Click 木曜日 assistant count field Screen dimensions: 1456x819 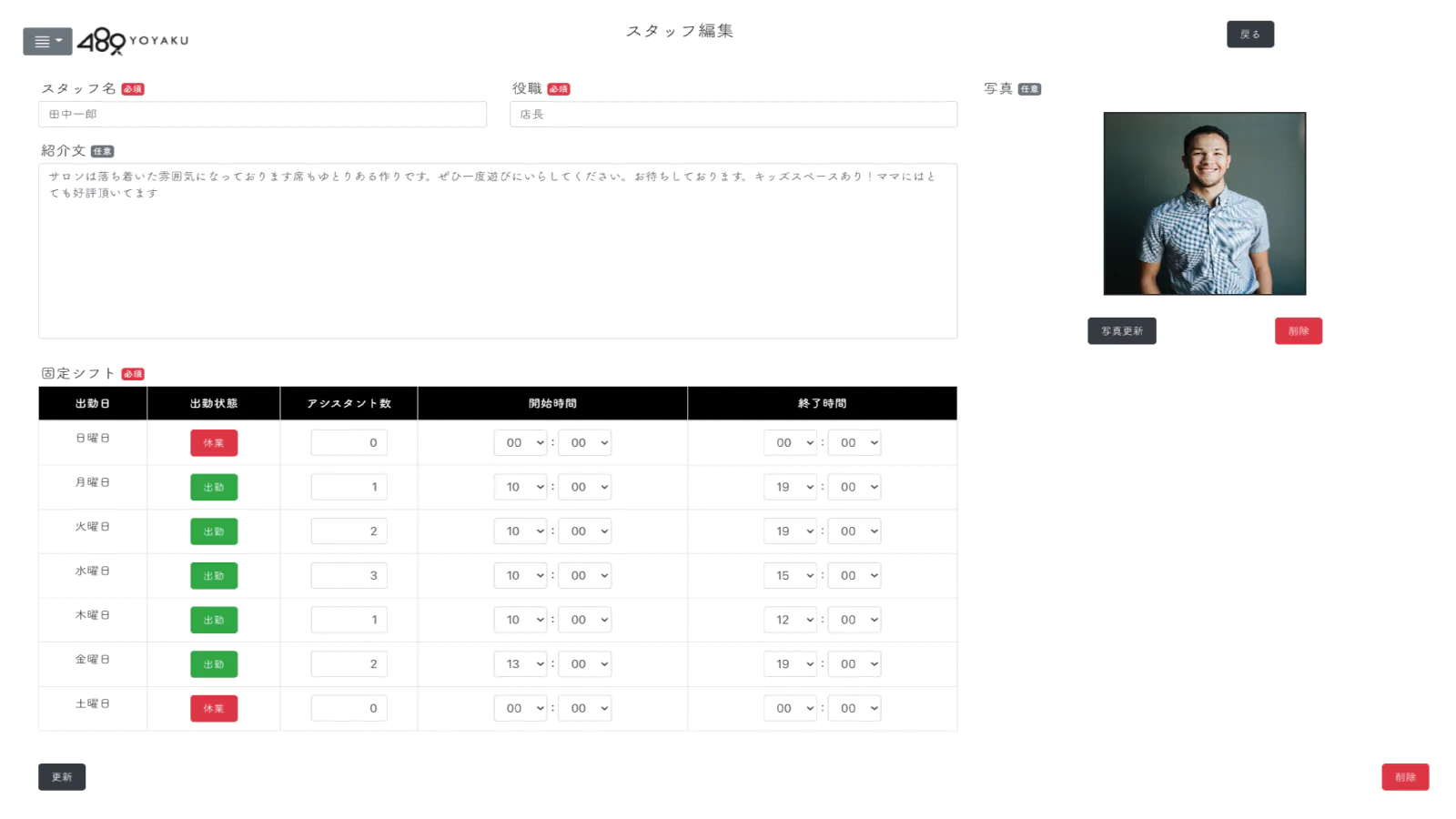[349, 620]
